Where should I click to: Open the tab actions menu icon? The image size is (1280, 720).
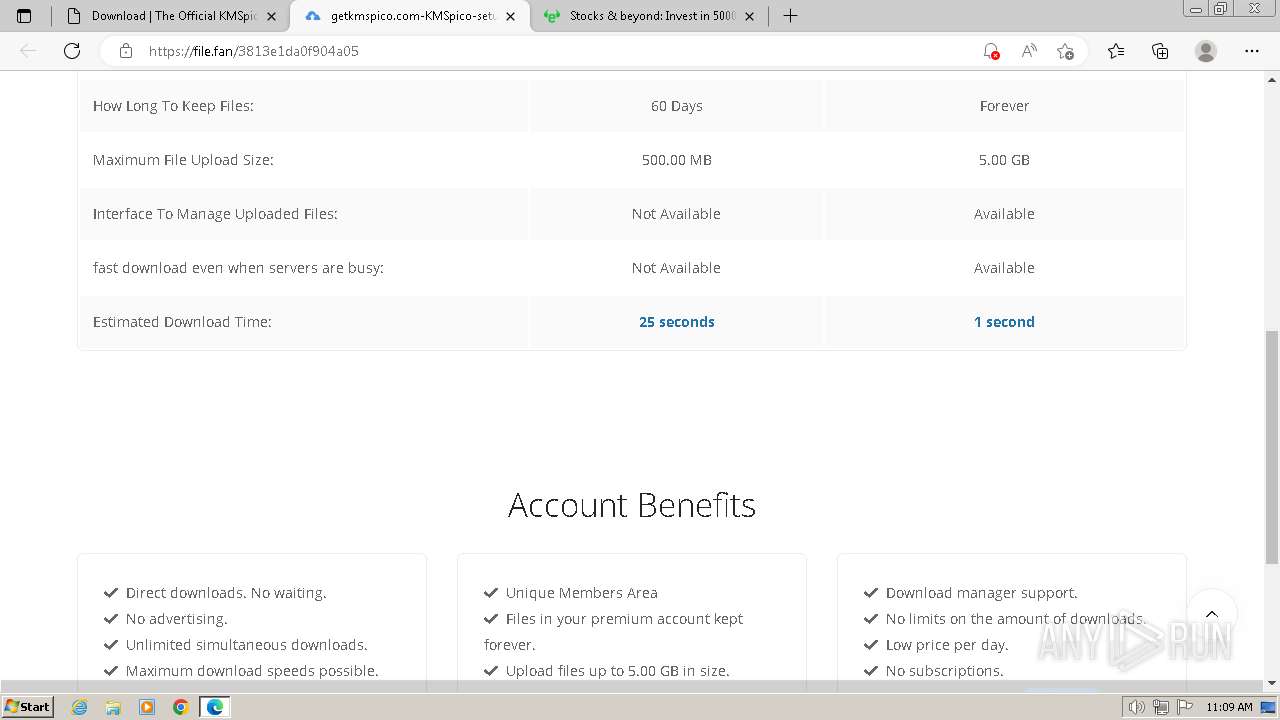click(24, 16)
